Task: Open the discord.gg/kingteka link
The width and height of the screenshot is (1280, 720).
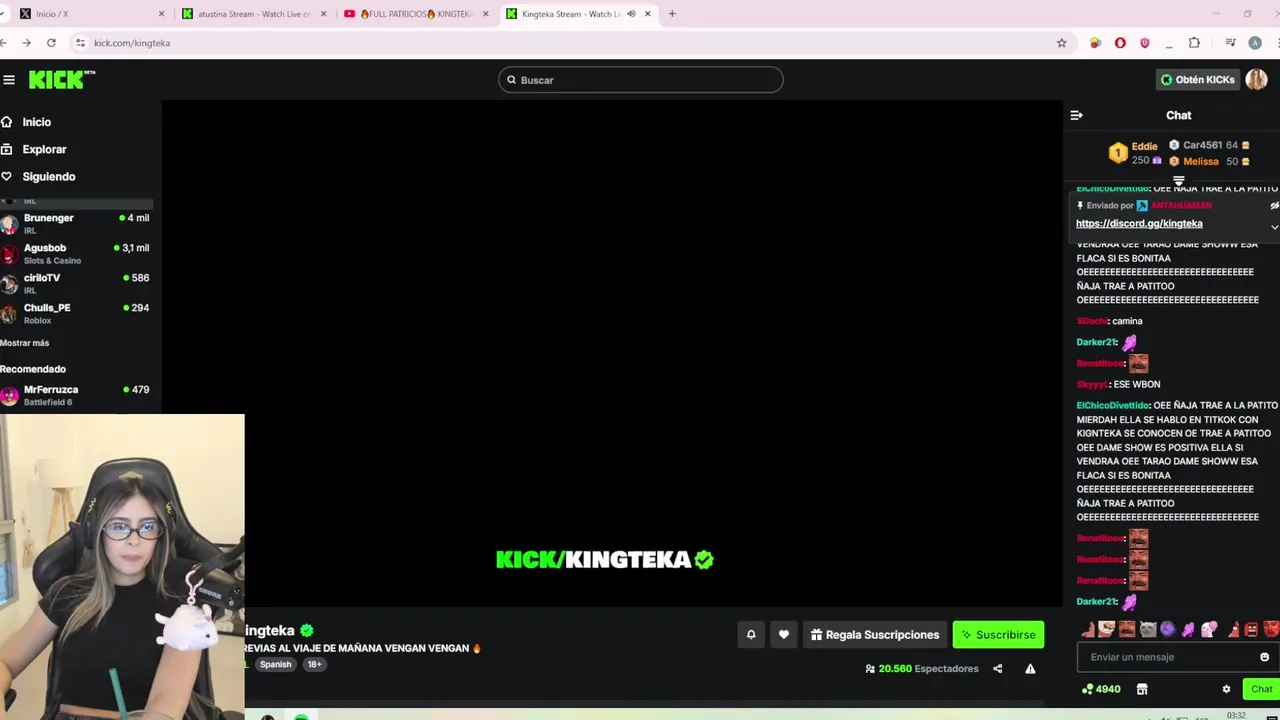Action: 1139,224
